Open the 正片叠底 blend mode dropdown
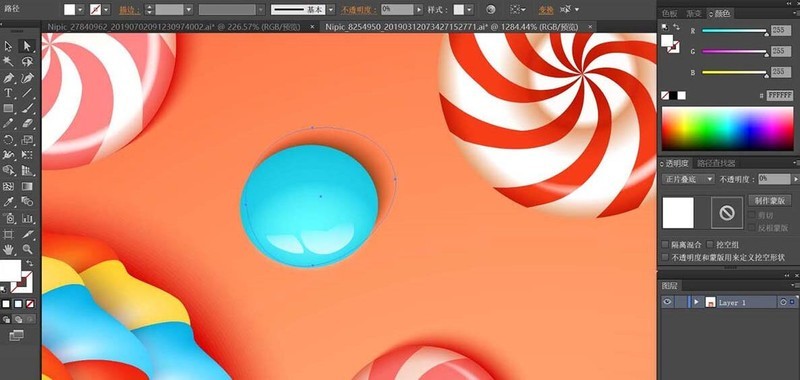Viewport: 800px width, 380px height. coord(688,179)
